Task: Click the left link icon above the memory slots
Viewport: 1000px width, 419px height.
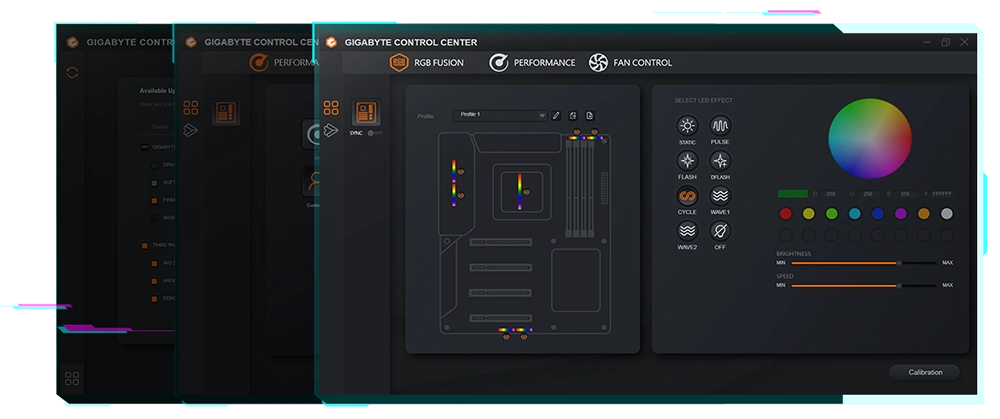Action: tap(577, 131)
